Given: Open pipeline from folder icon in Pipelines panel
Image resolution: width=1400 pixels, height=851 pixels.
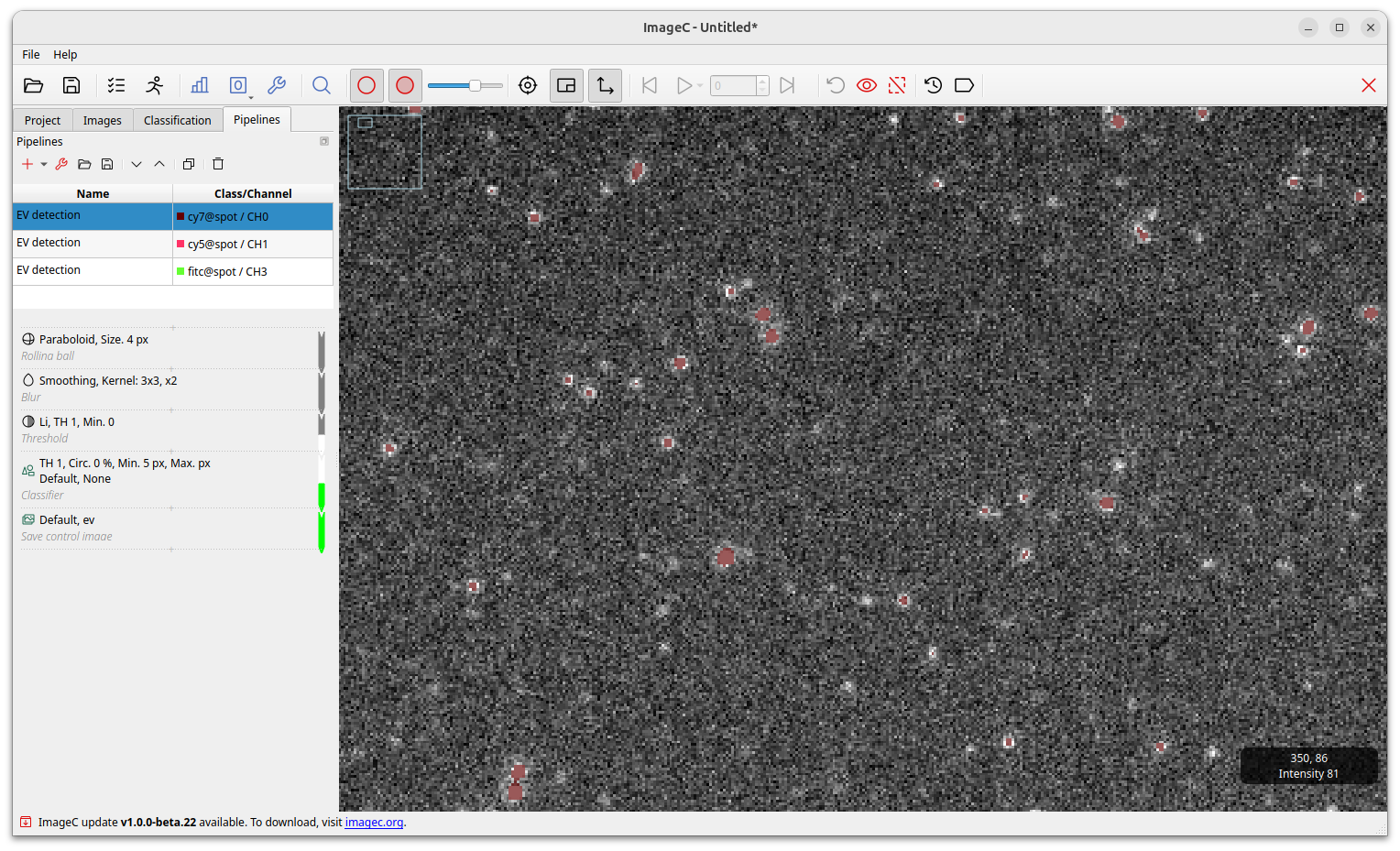Looking at the screenshot, I should click(x=84, y=164).
